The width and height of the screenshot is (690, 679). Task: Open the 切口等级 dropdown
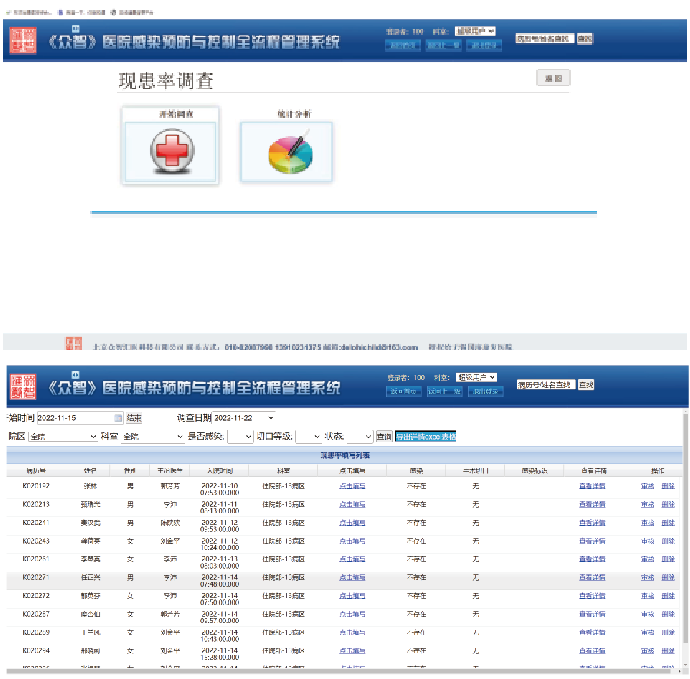316,437
